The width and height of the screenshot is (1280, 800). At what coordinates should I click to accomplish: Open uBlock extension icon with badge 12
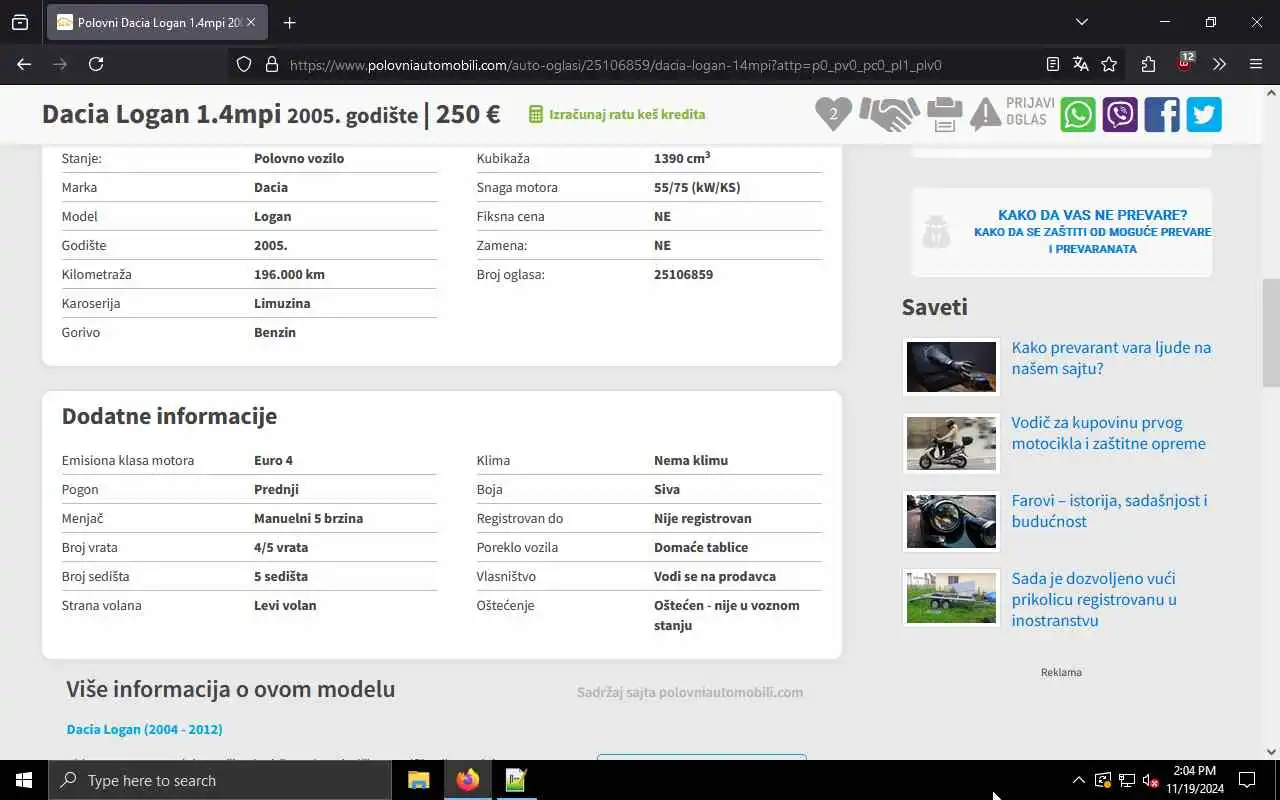(1185, 63)
